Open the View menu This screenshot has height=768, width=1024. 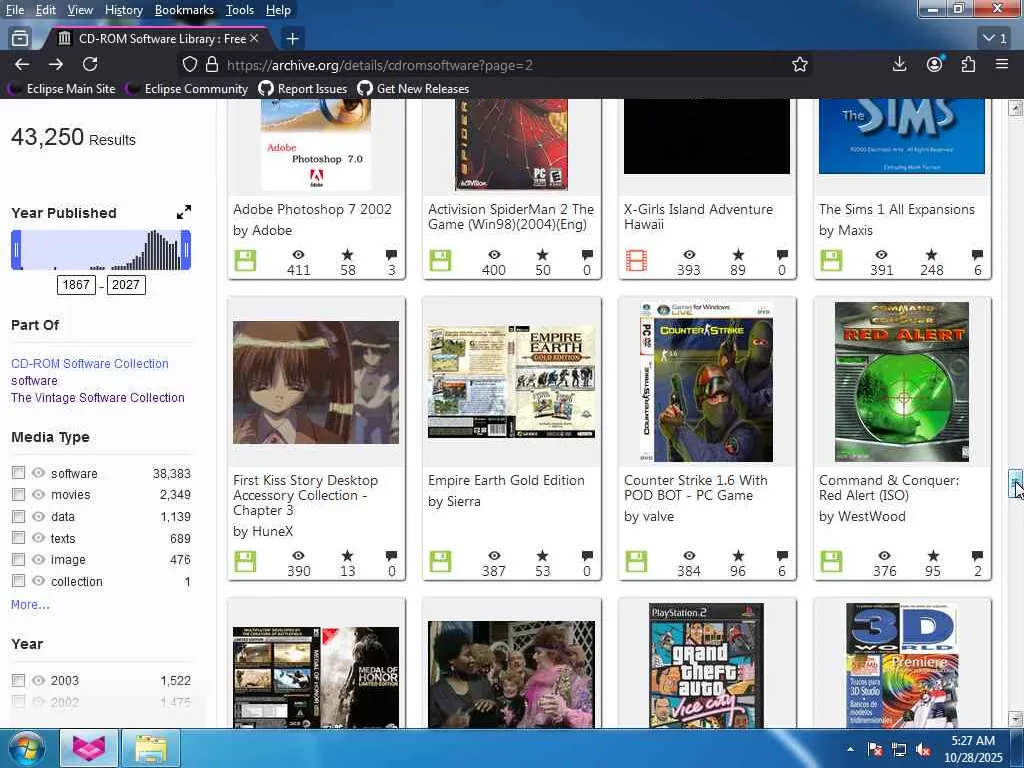click(80, 10)
